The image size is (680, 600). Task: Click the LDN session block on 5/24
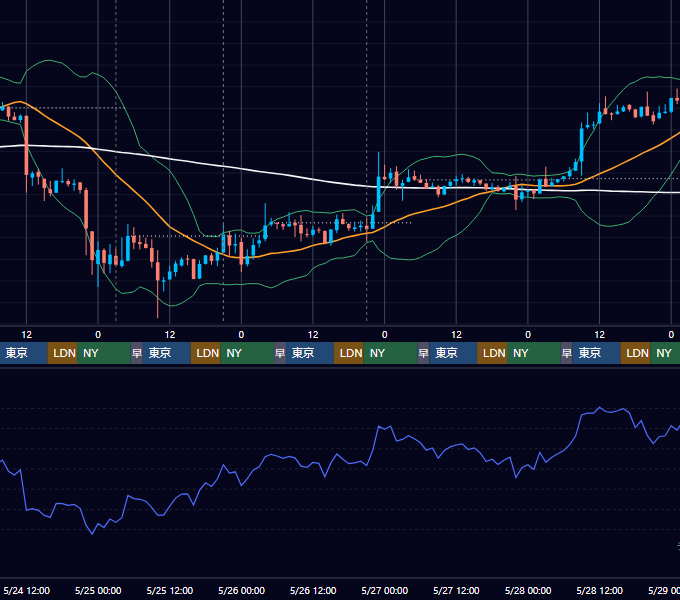(62, 353)
